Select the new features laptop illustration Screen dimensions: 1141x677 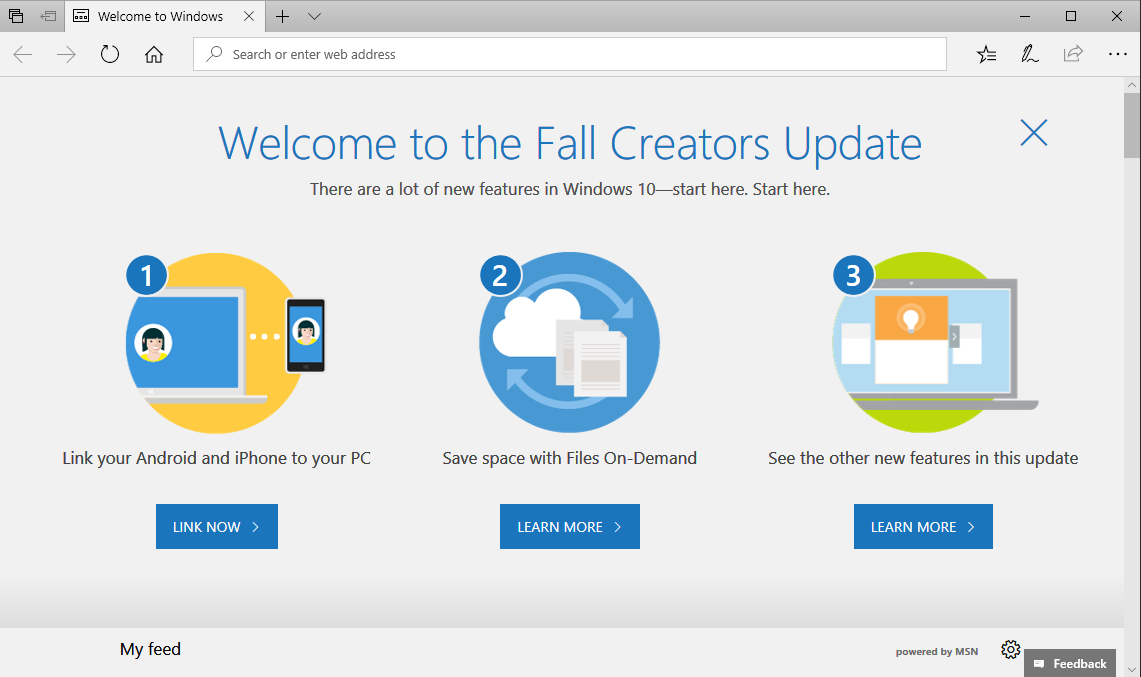[x=935, y=343]
